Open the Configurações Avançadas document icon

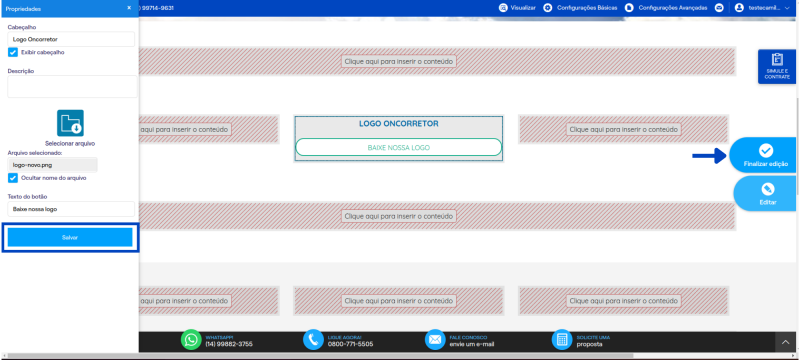coord(629,8)
